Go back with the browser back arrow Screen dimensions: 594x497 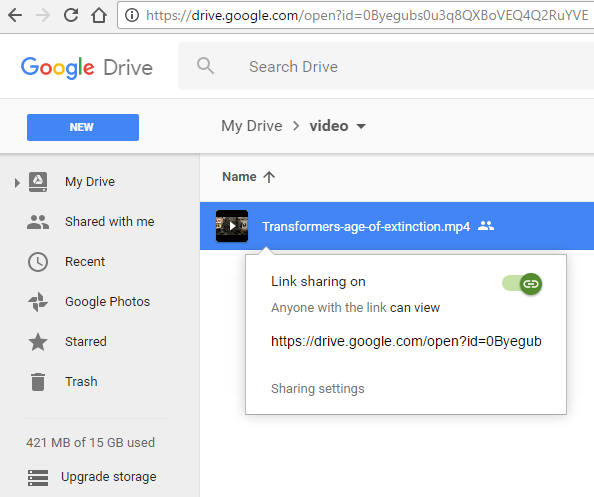pyautogui.click(x=15, y=16)
